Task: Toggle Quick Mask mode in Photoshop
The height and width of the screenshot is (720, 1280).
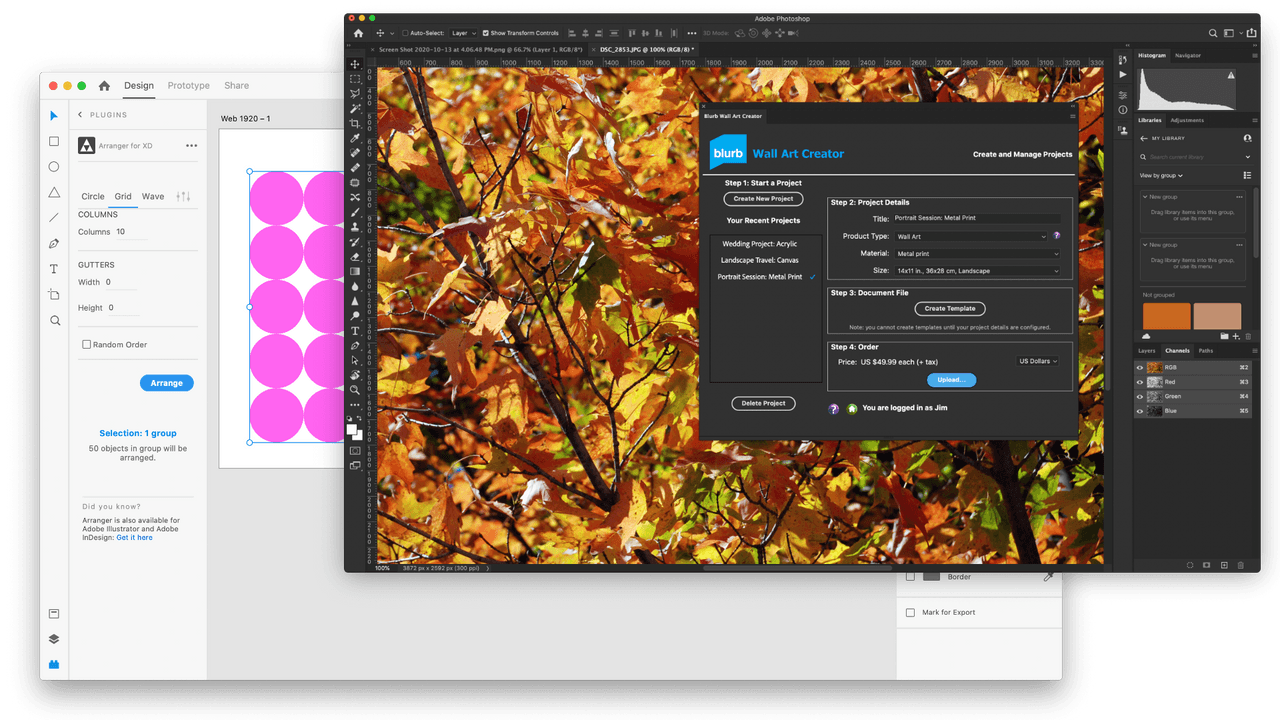Action: pyautogui.click(x=355, y=450)
